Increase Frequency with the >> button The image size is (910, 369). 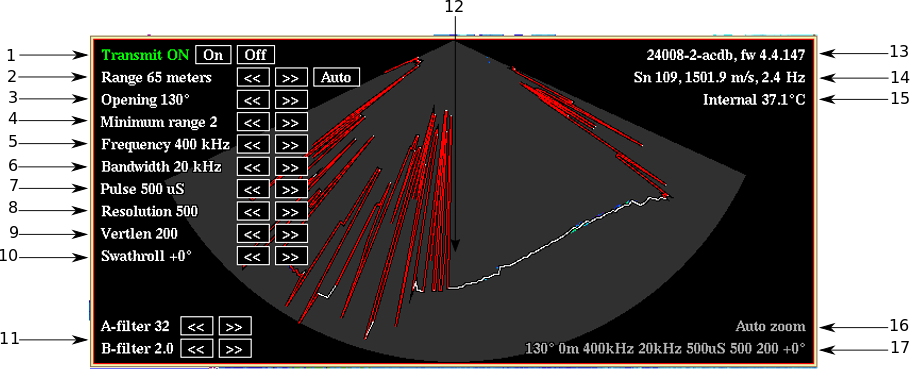(291, 144)
